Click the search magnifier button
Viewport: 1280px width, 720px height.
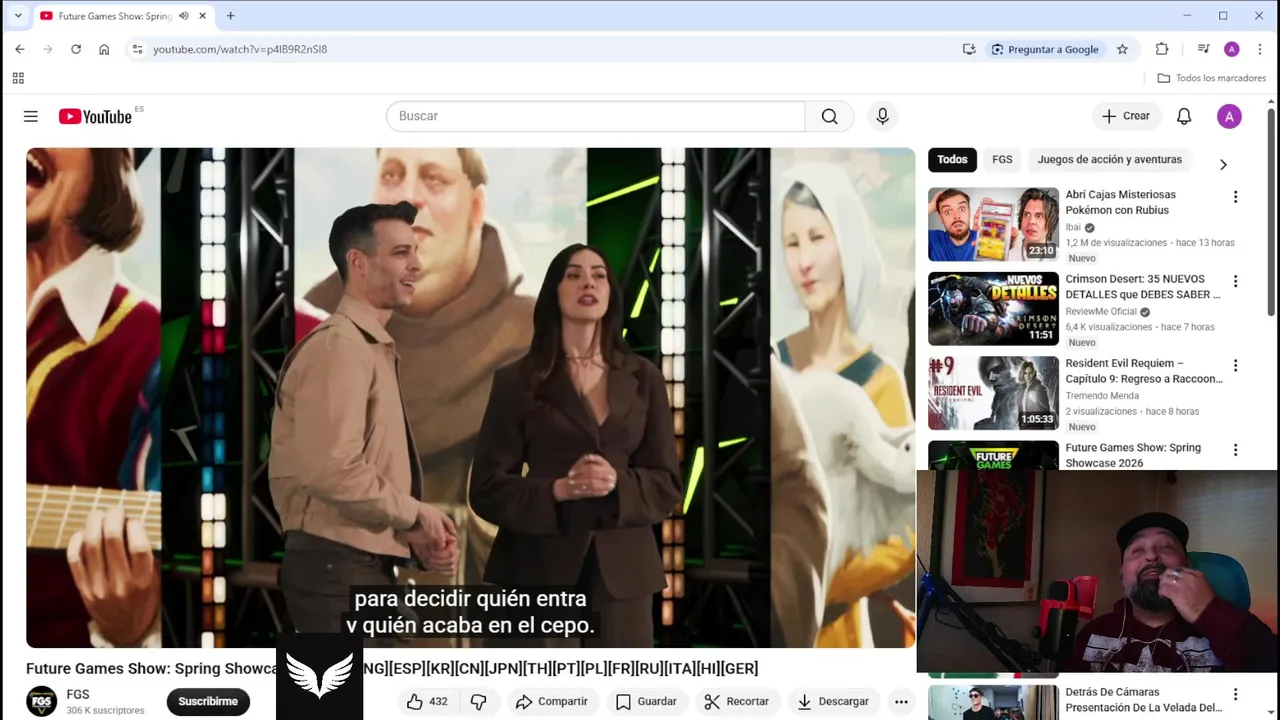829,116
